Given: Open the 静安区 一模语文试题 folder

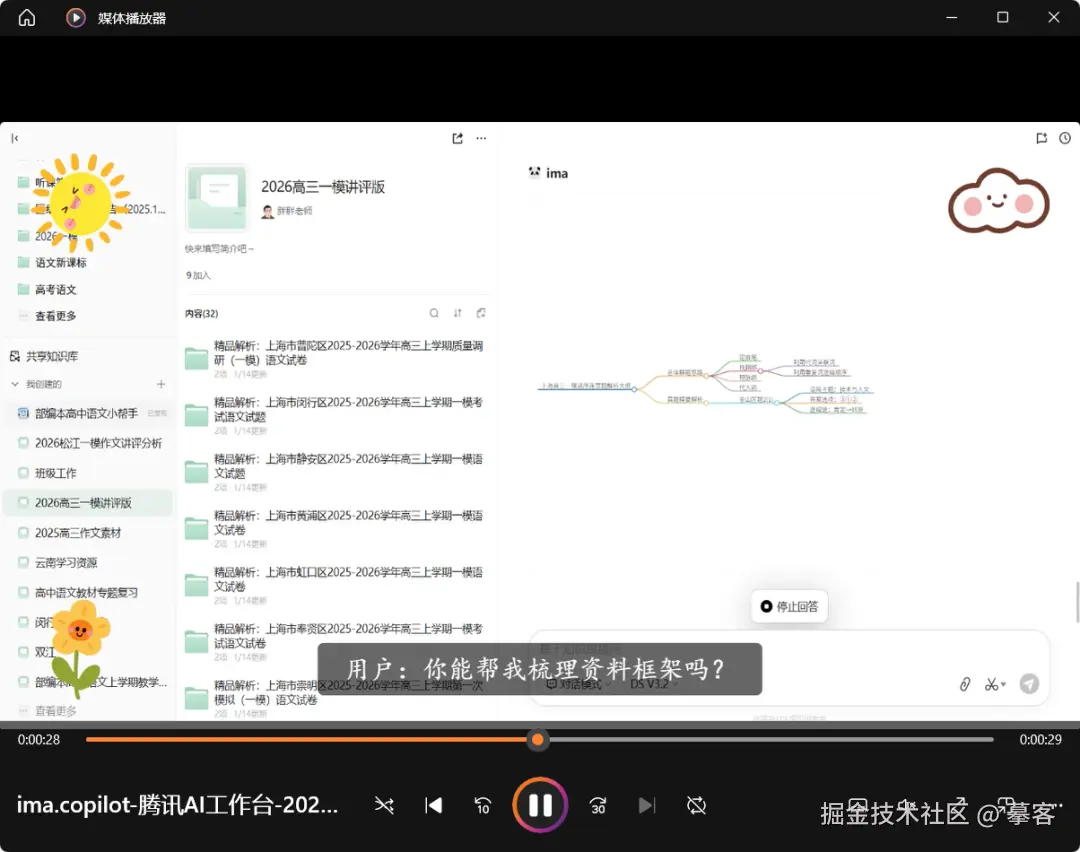Looking at the screenshot, I should click(x=334, y=471).
